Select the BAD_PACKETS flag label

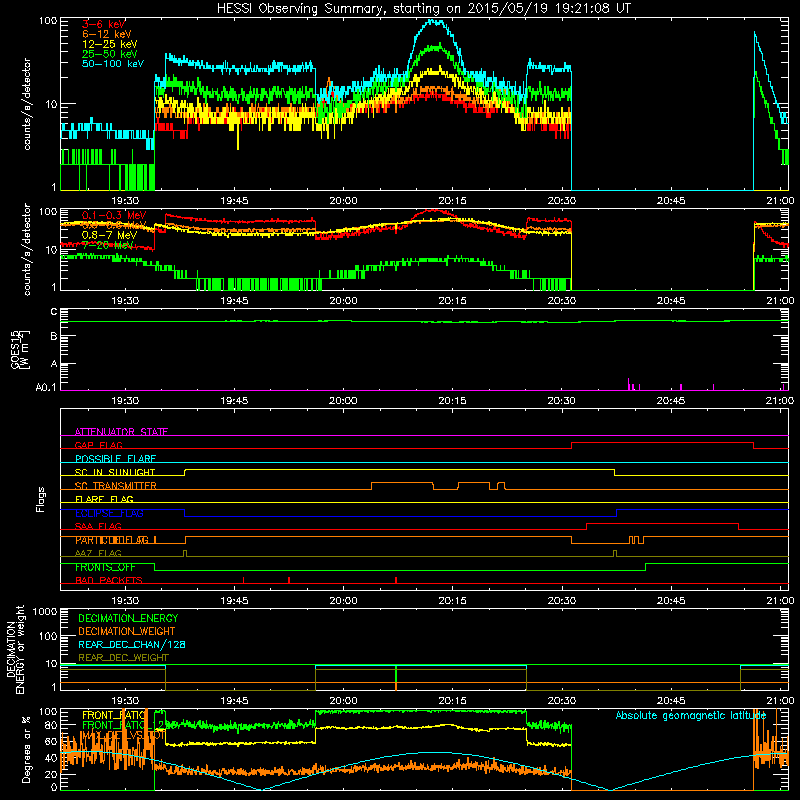(109, 581)
